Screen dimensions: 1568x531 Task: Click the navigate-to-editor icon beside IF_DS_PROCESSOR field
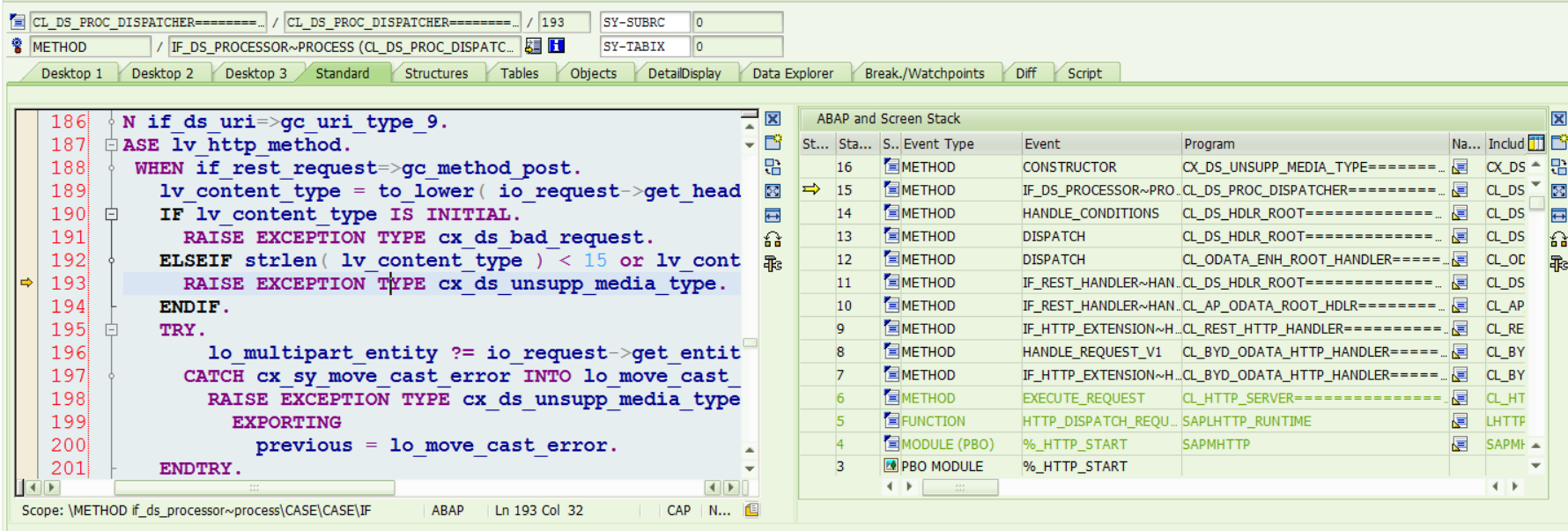click(x=533, y=46)
